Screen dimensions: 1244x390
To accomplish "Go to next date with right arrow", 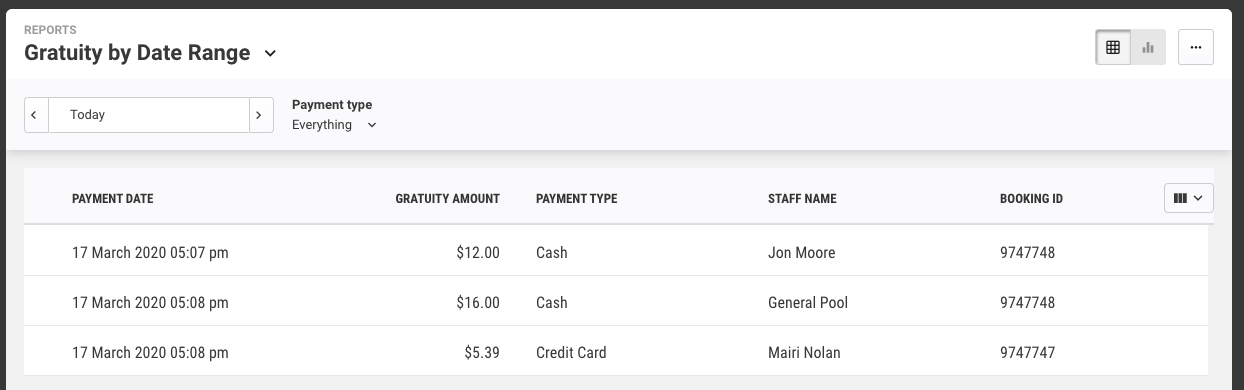I will 261,115.
